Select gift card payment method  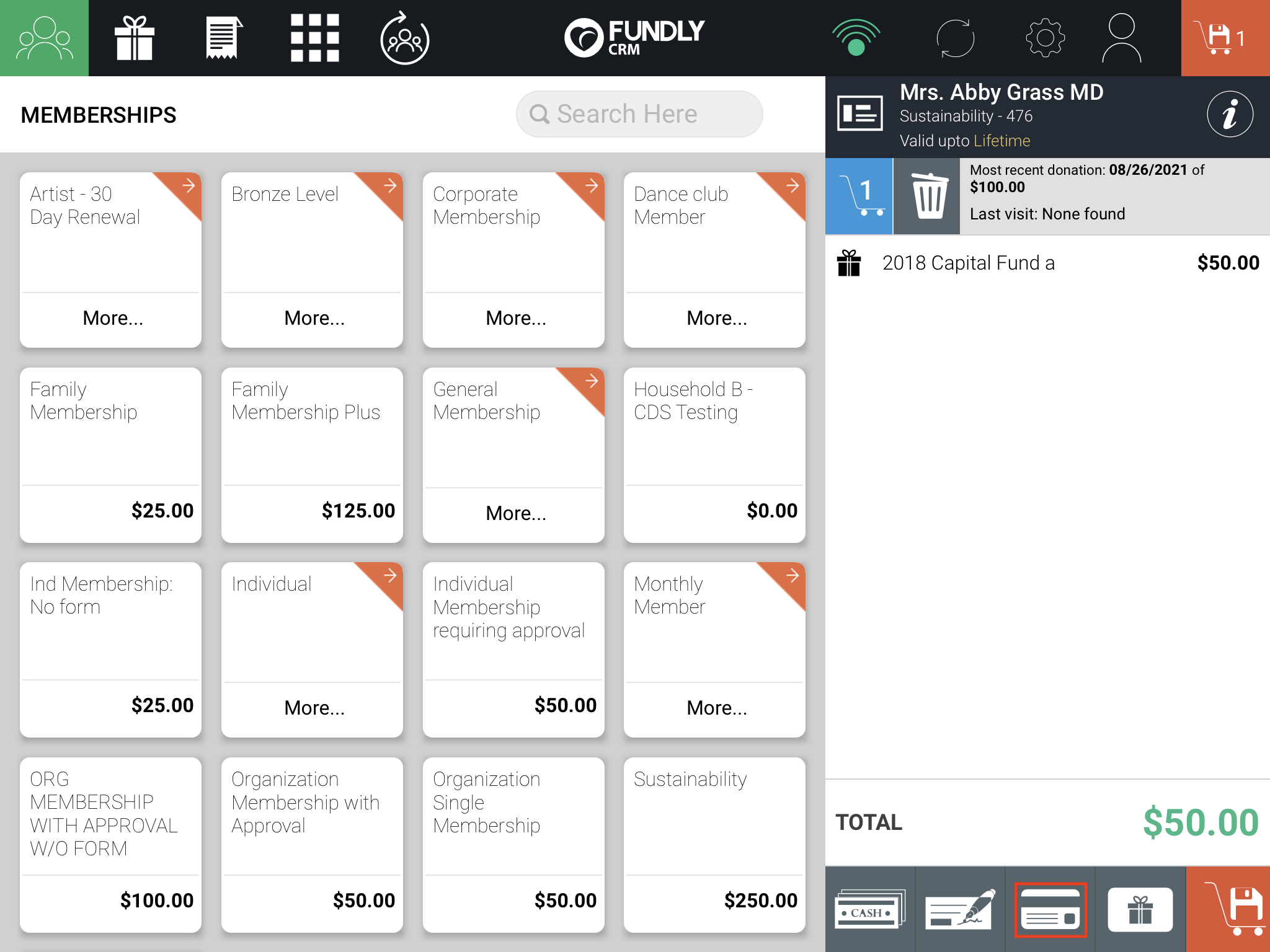click(x=1140, y=909)
